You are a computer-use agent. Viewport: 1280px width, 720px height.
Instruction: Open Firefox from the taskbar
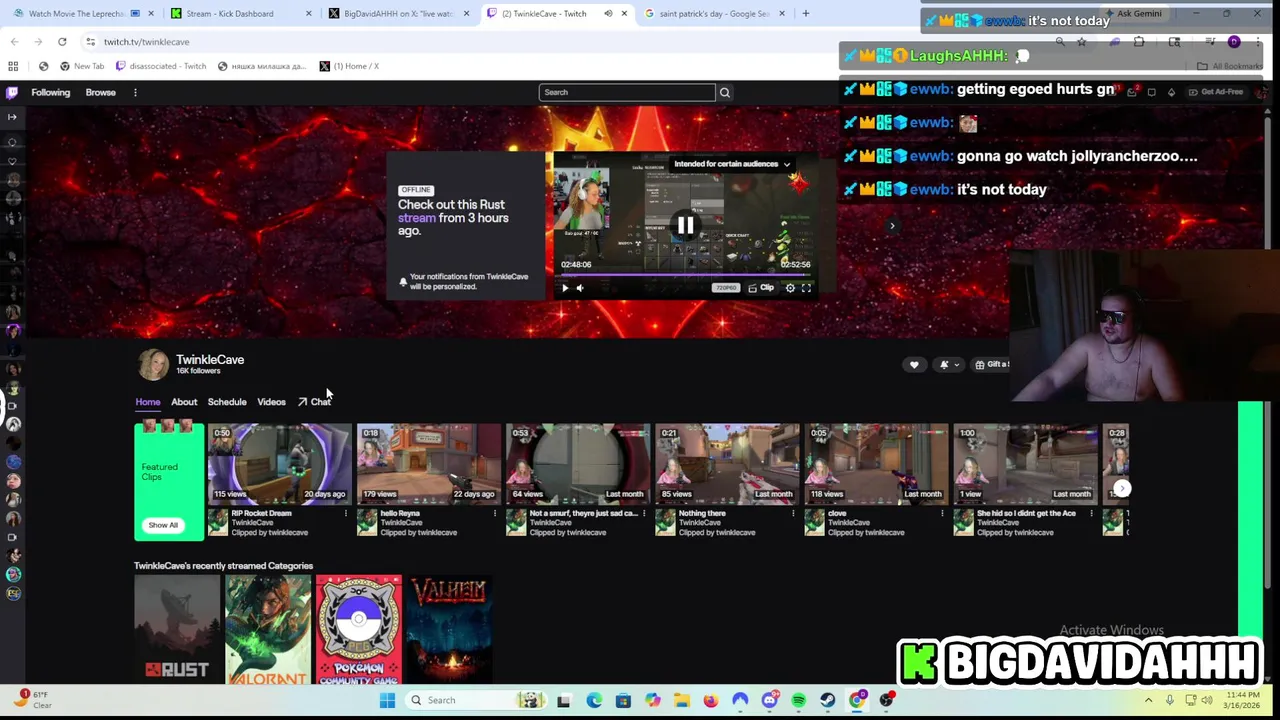pyautogui.click(x=711, y=700)
